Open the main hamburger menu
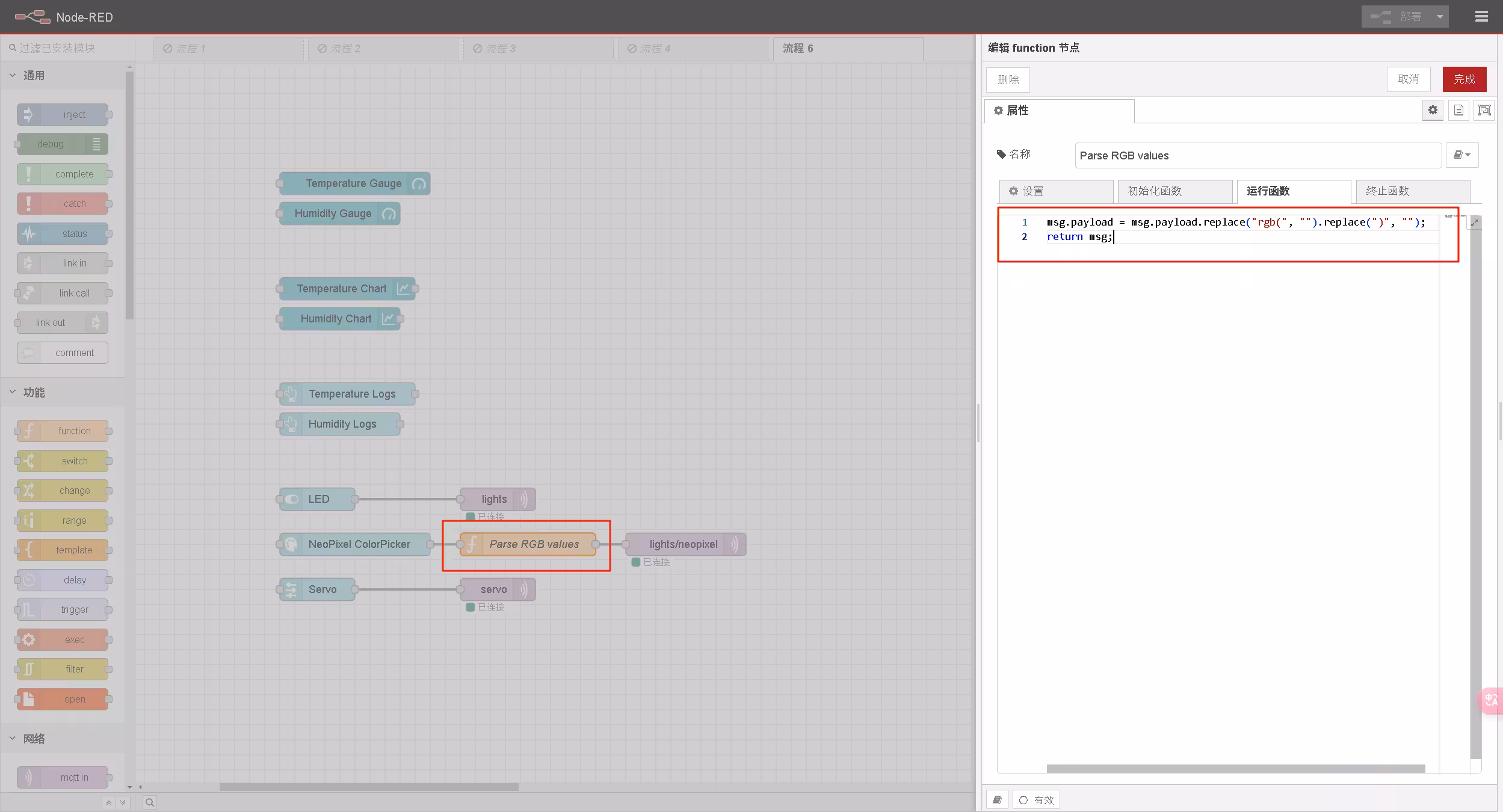Image resolution: width=1503 pixels, height=812 pixels. (x=1481, y=17)
